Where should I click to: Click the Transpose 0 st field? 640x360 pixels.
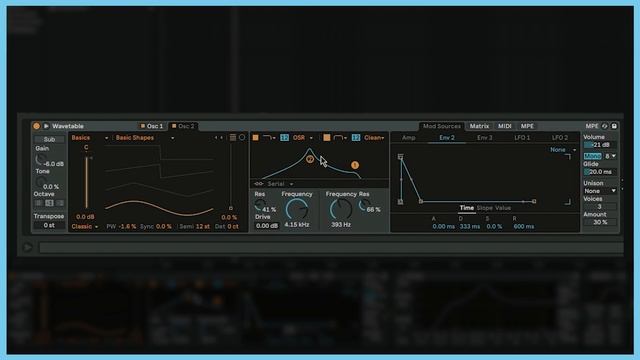pyautogui.click(x=49, y=225)
